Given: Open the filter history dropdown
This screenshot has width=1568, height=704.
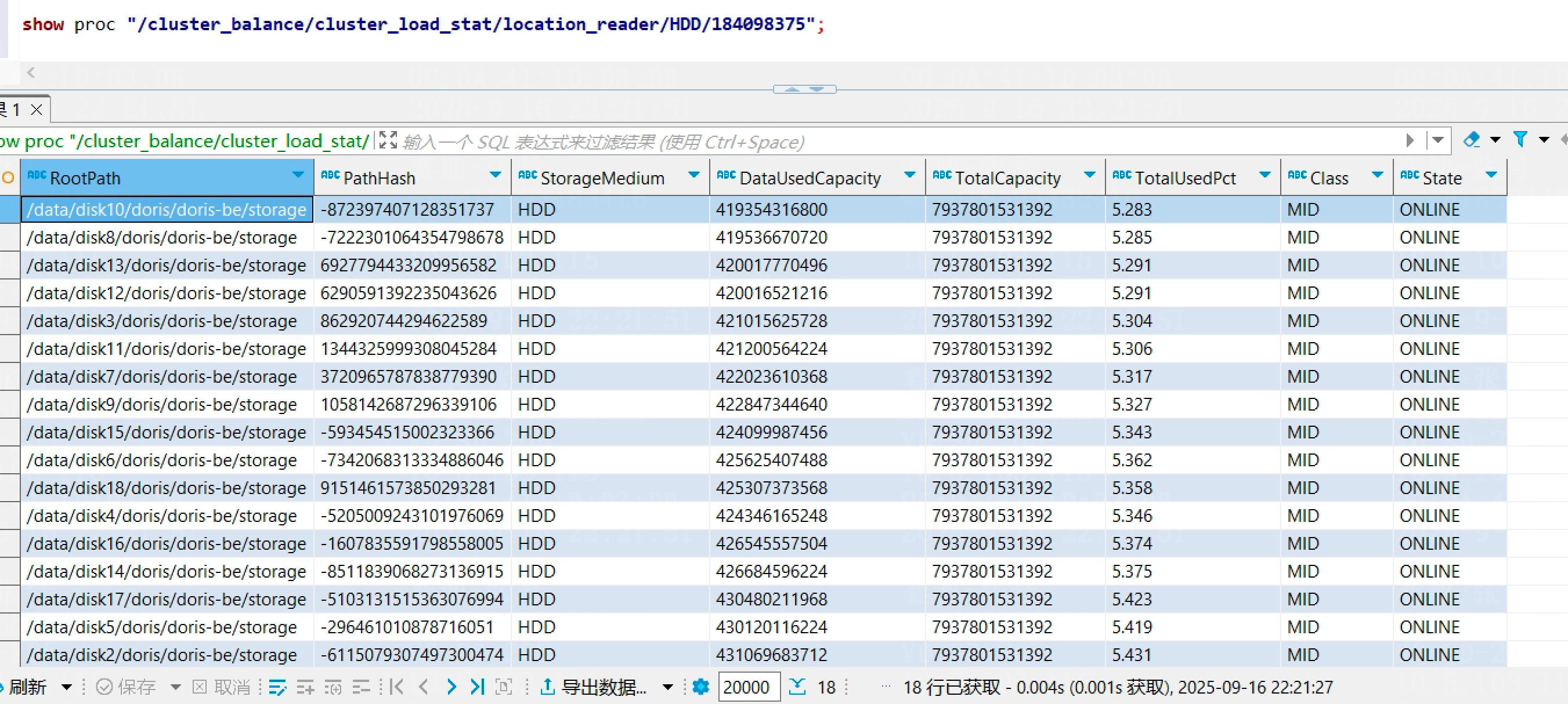Looking at the screenshot, I should tap(1438, 140).
